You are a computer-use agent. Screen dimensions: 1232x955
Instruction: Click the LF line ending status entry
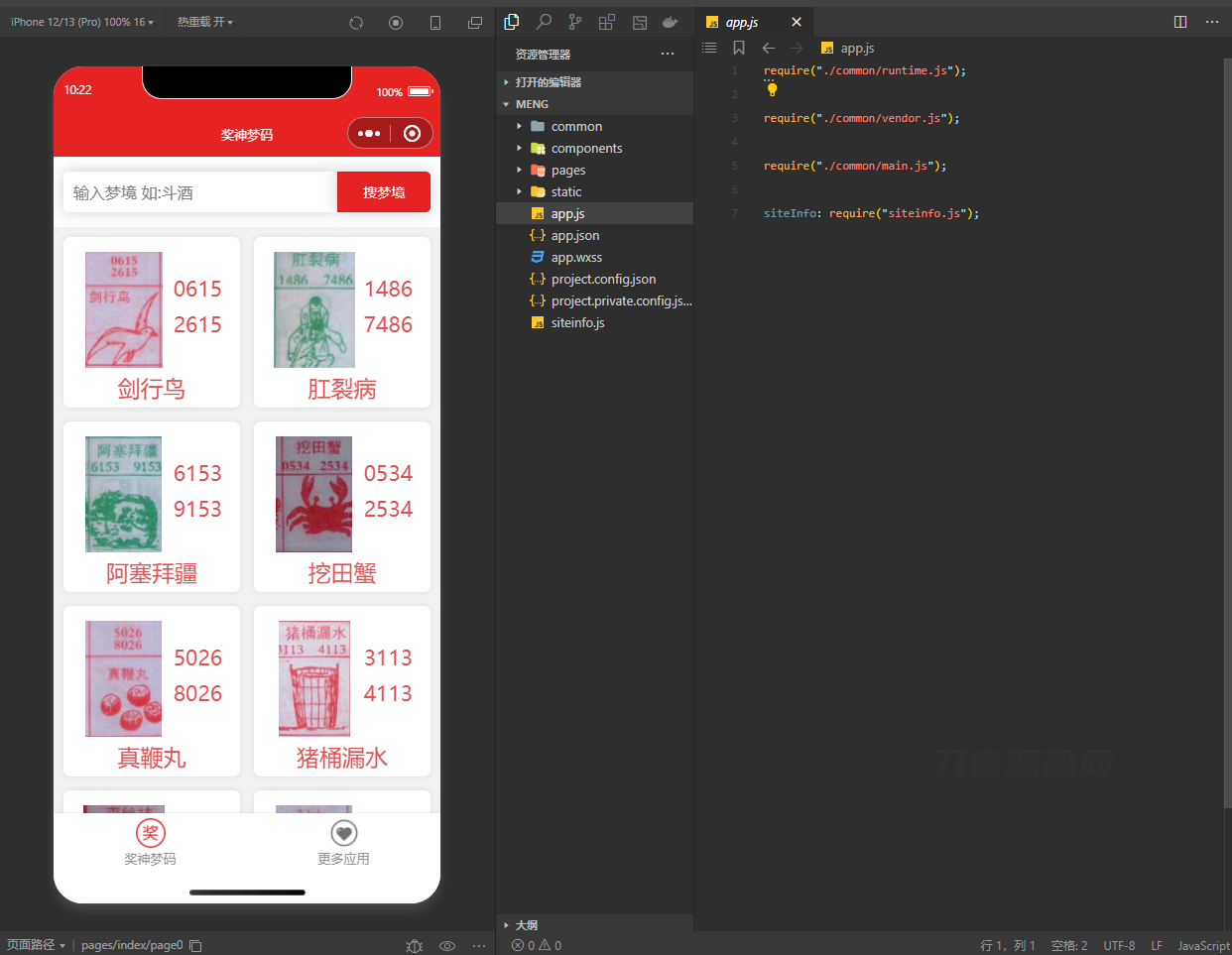coord(1157,945)
